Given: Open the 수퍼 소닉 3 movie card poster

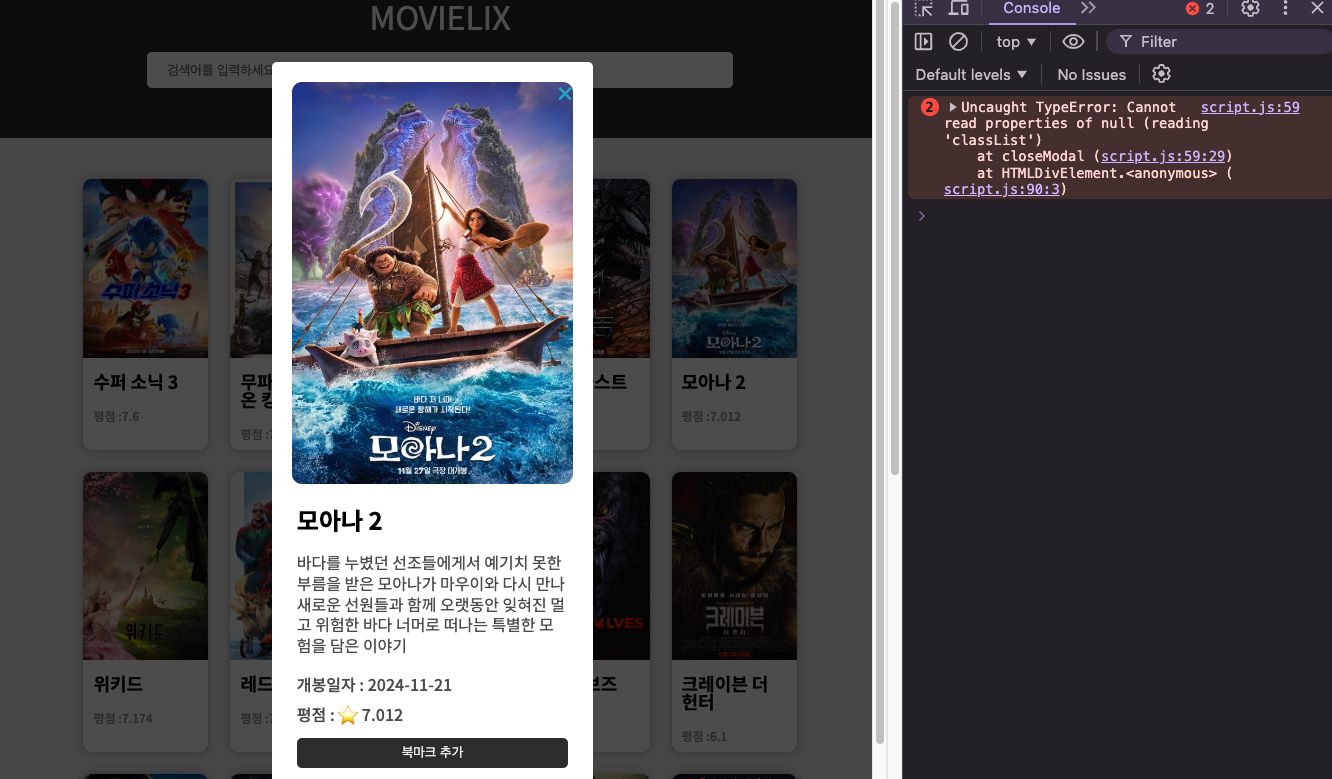Looking at the screenshot, I should tap(145, 268).
